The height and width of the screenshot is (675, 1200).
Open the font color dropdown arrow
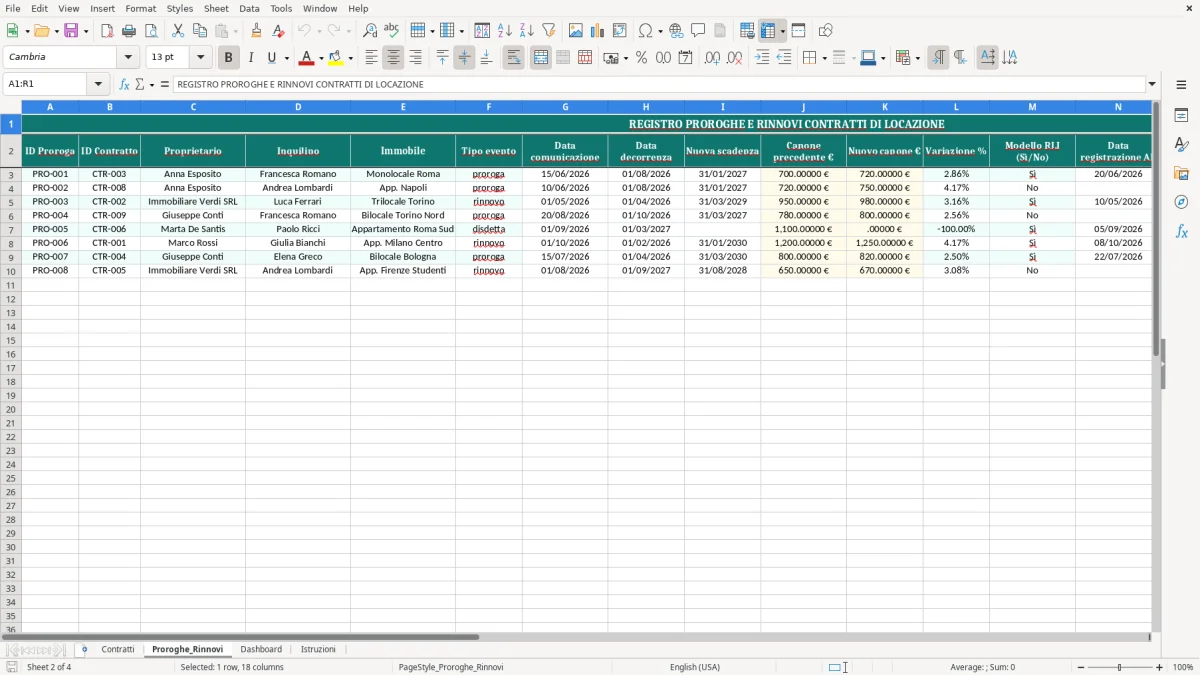point(321,58)
